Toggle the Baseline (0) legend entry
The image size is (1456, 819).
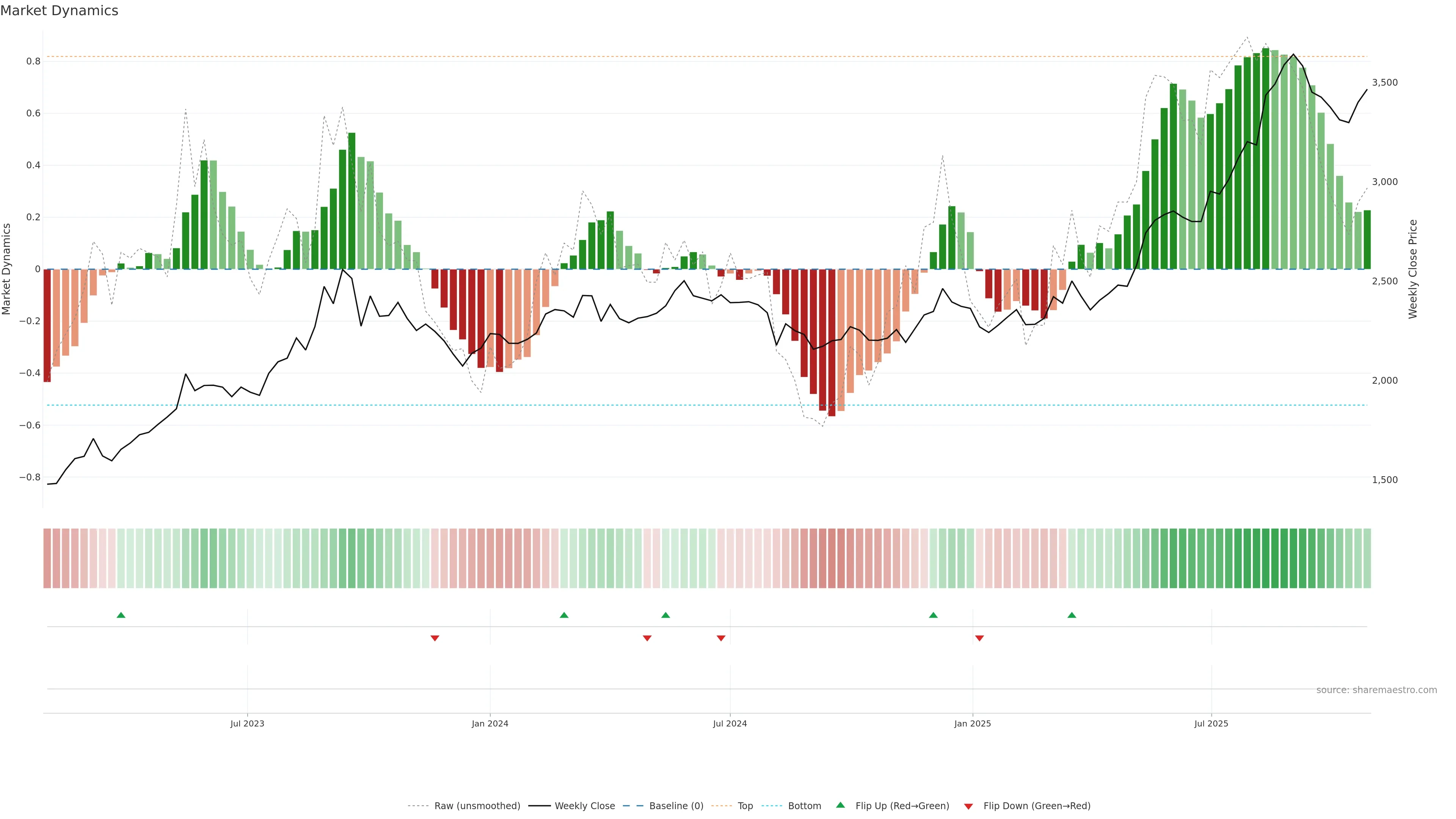(676, 806)
